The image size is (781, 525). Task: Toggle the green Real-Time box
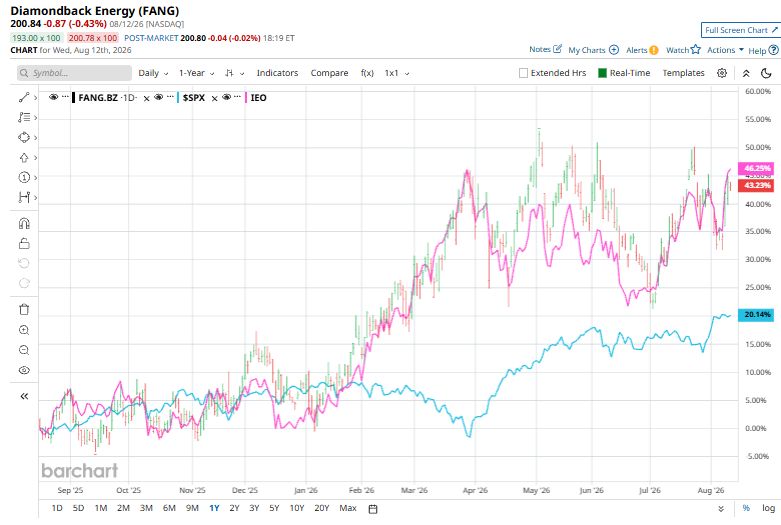[x=602, y=73]
